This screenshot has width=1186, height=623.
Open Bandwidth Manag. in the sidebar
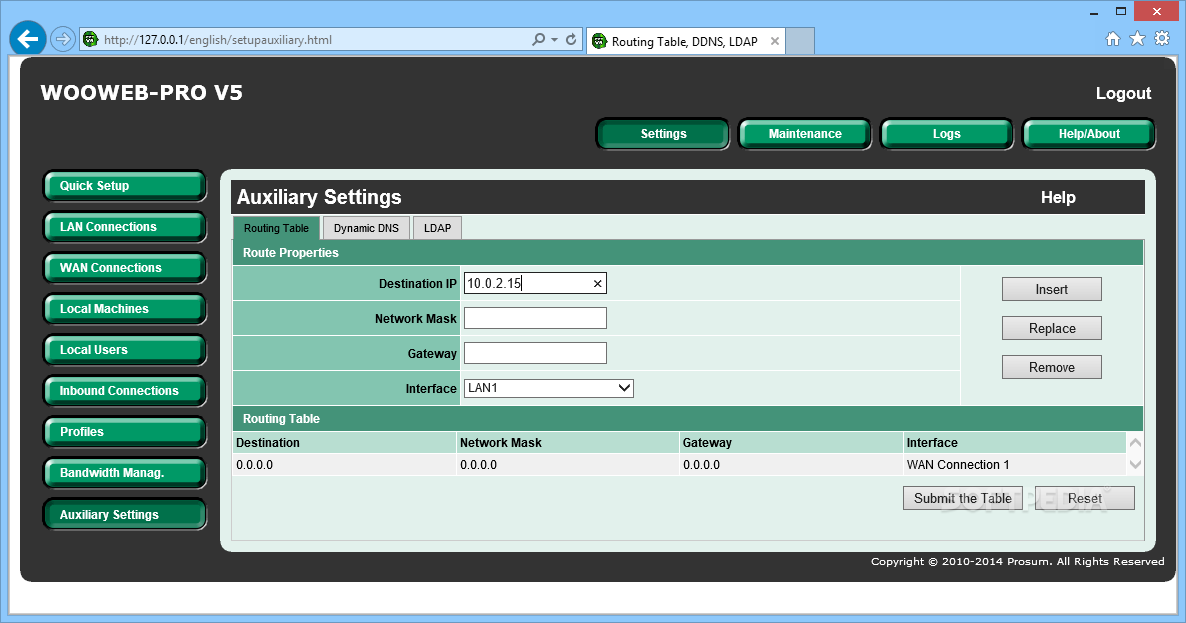pyautogui.click(x=125, y=473)
